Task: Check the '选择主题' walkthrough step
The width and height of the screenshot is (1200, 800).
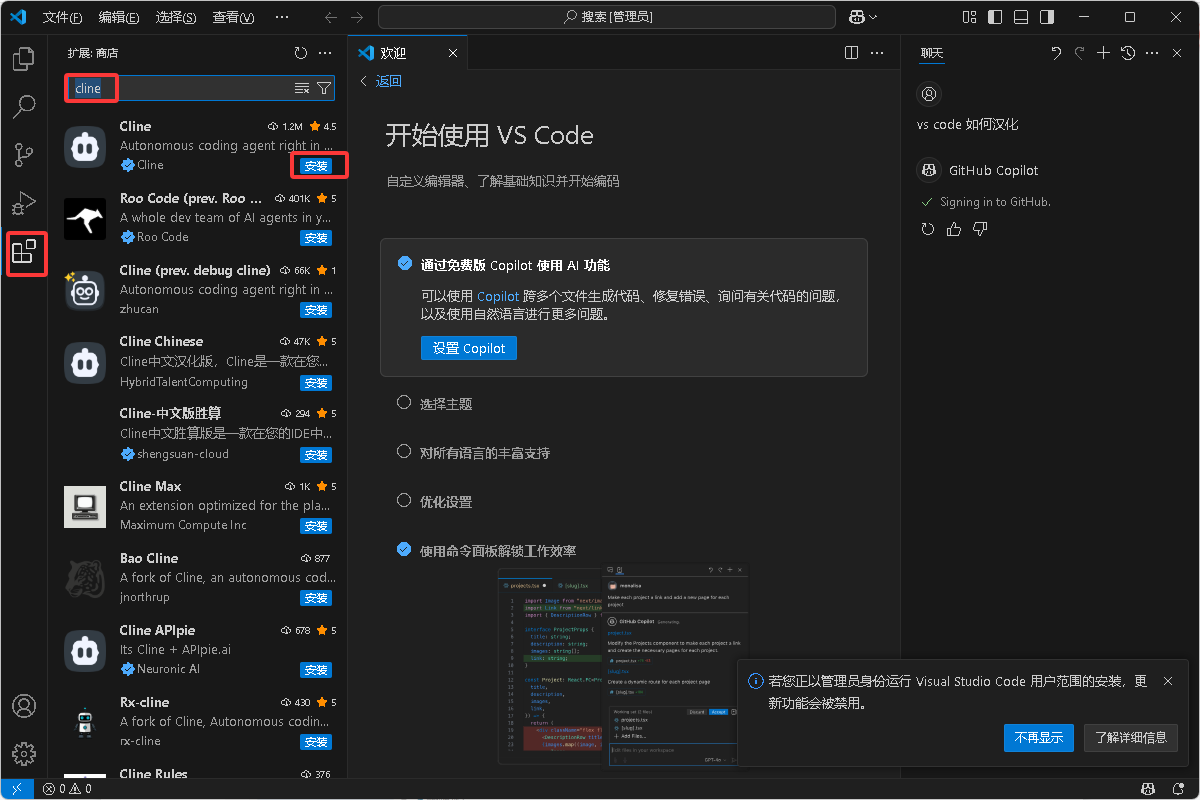Action: (x=404, y=402)
